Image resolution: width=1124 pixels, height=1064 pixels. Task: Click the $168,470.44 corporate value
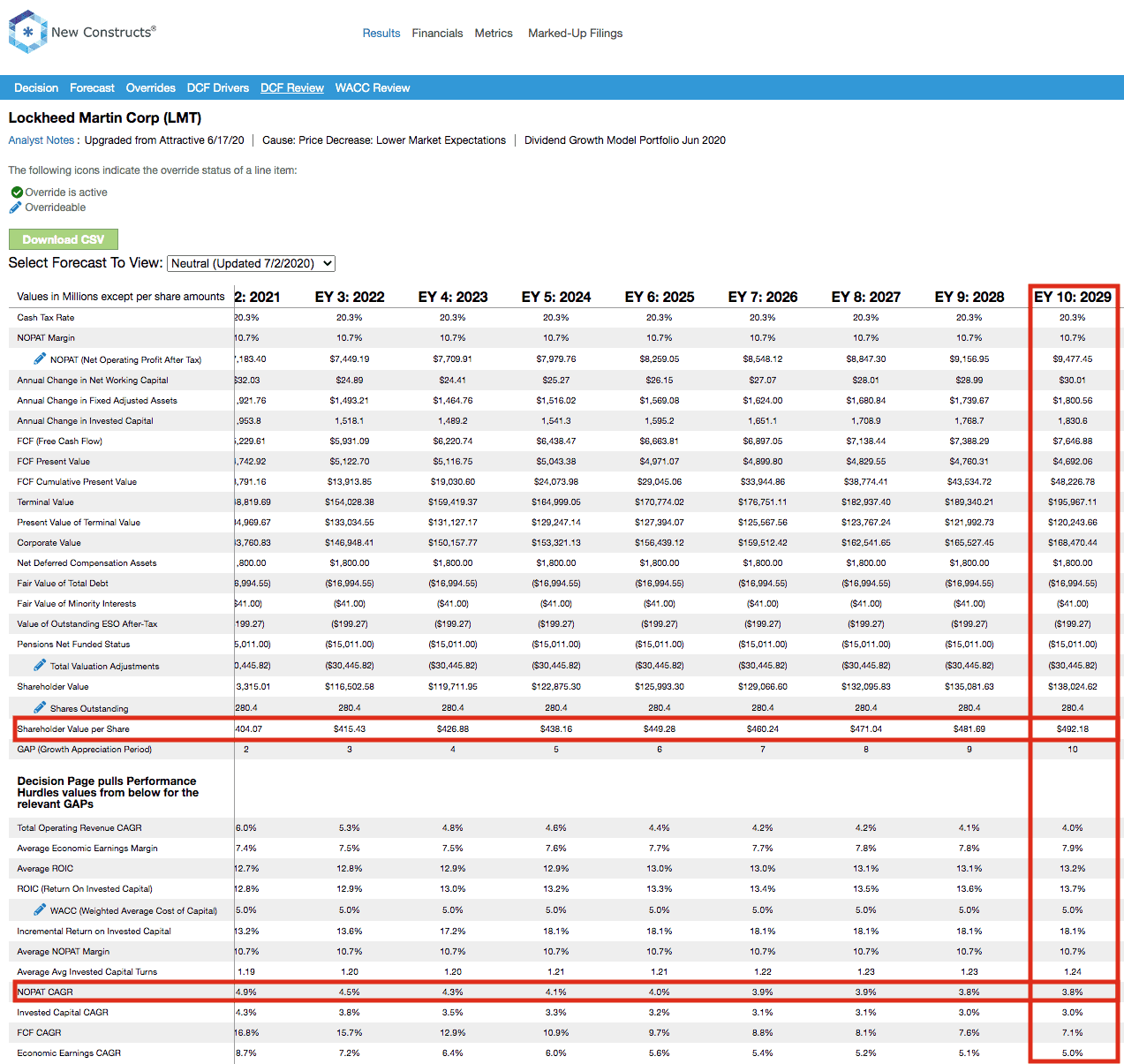pyautogui.click(x=1073, y=543)
